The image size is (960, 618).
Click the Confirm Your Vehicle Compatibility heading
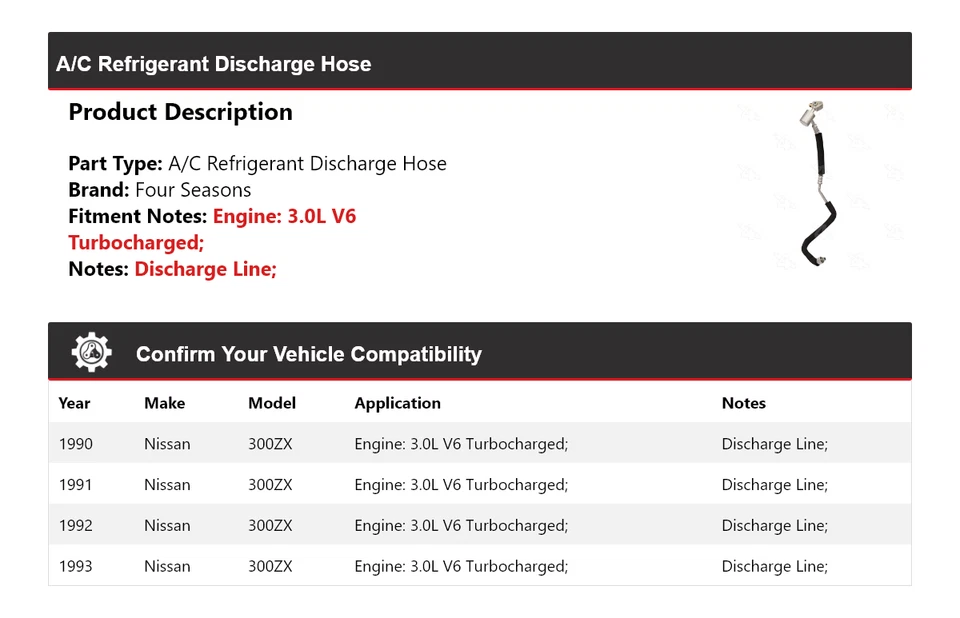[x=308, y=354]
